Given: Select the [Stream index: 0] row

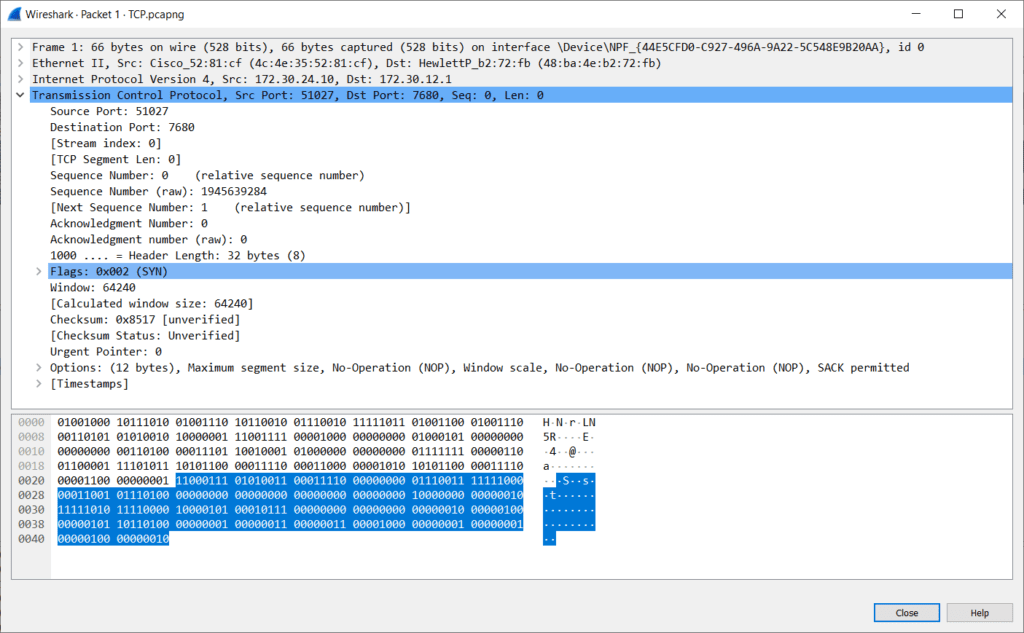Looking at the screenshot, I should point(105,143).
